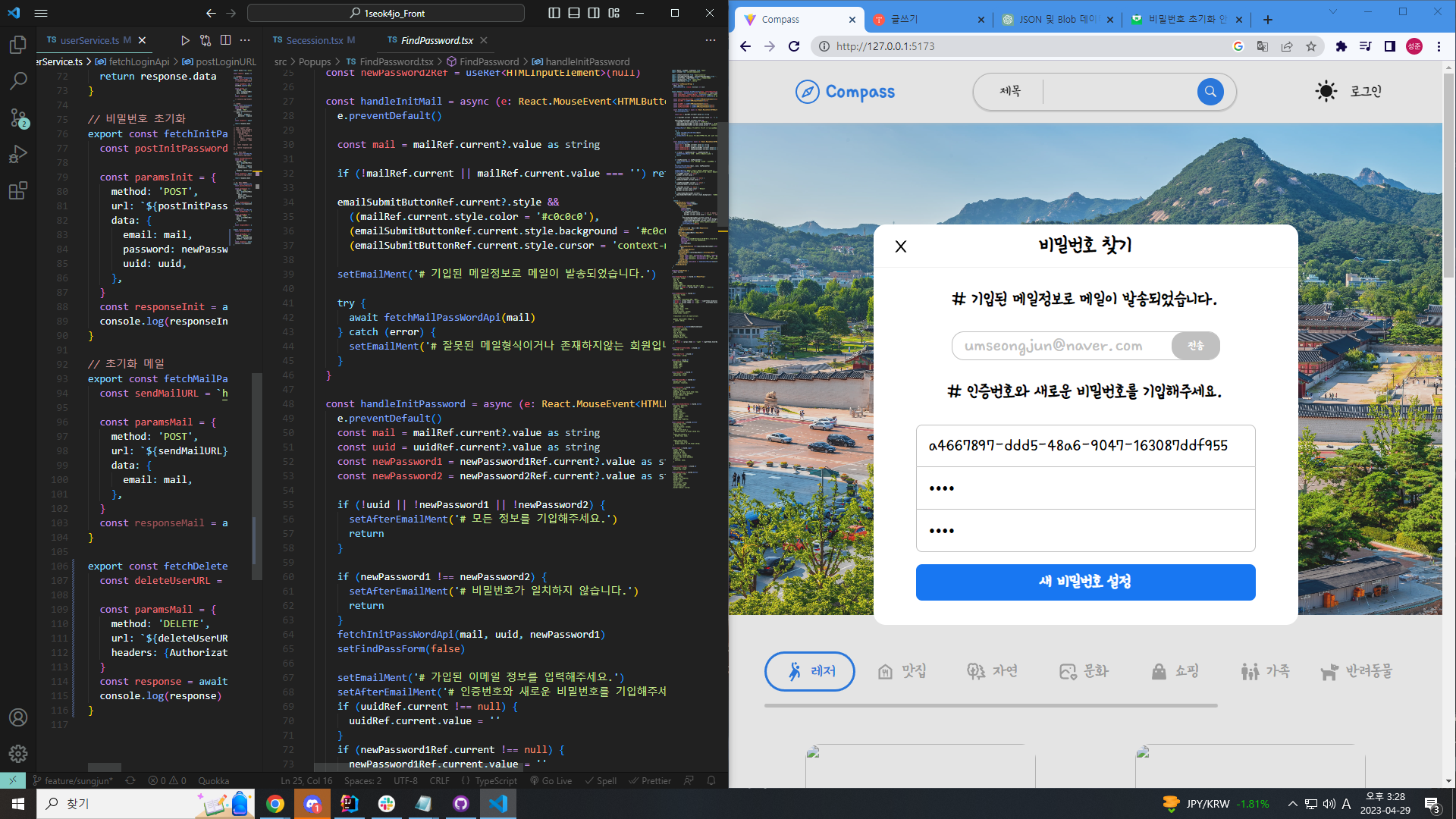
Task: Switch to the Secession.tsx editor tab
Action: (x=314, y=40)
